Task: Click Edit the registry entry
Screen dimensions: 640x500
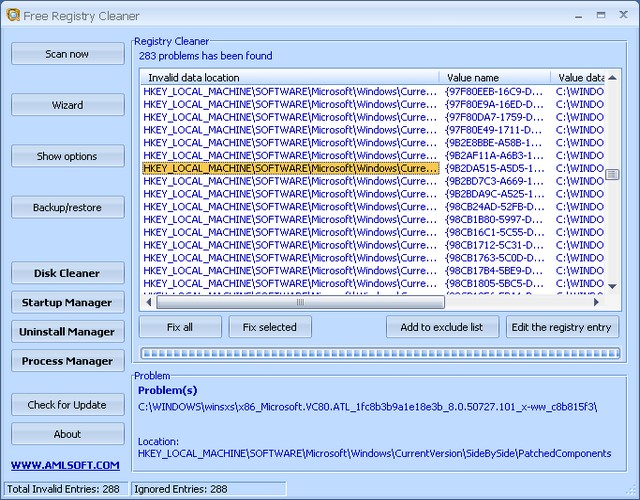Action: (563, 327)
